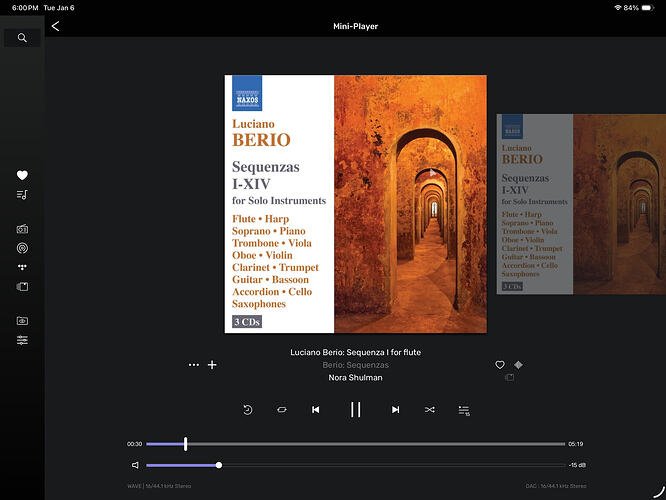Click the playback progress slider handle

[186, 444]
